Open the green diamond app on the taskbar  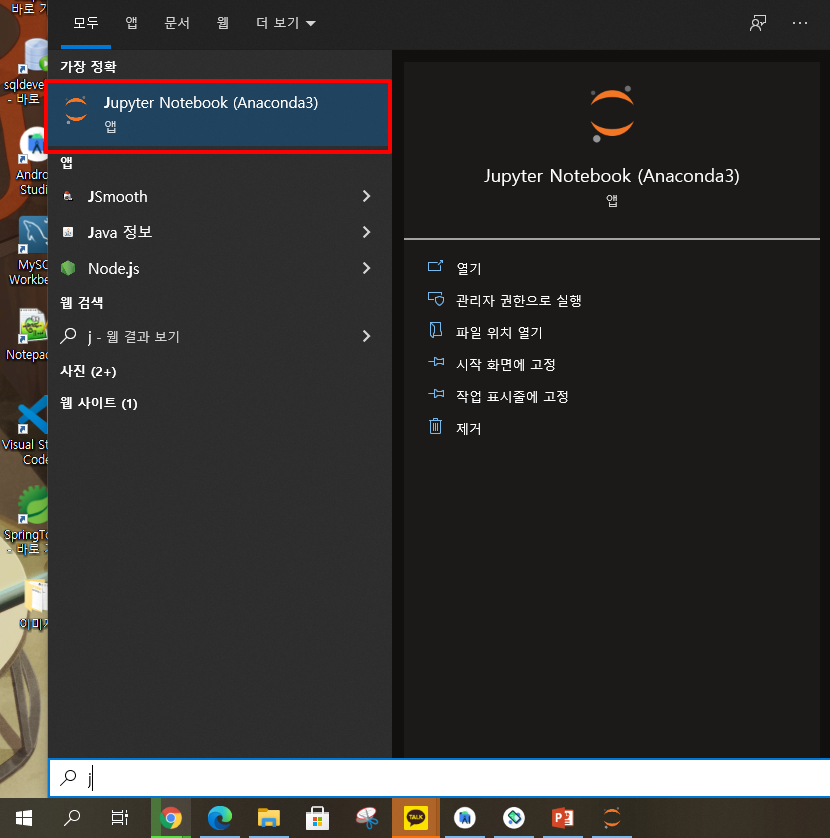click(514, 818)
